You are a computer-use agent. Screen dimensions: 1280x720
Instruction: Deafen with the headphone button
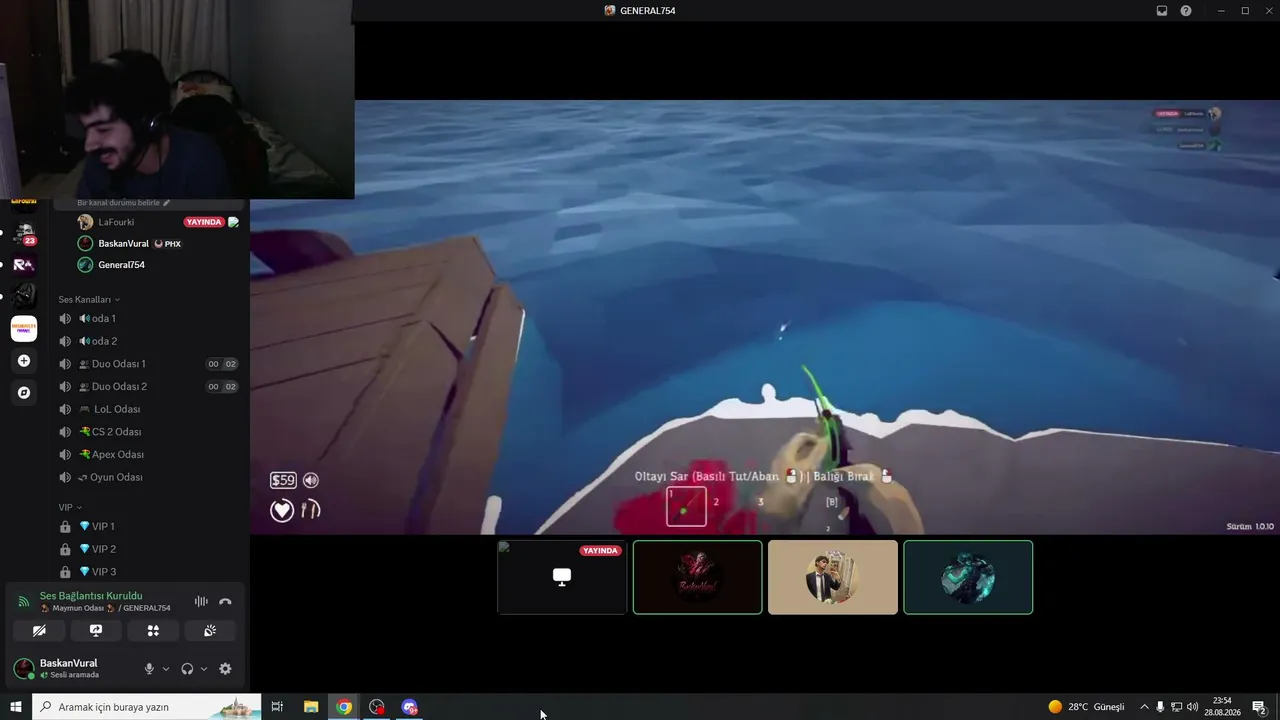click(x=187, y=669)
